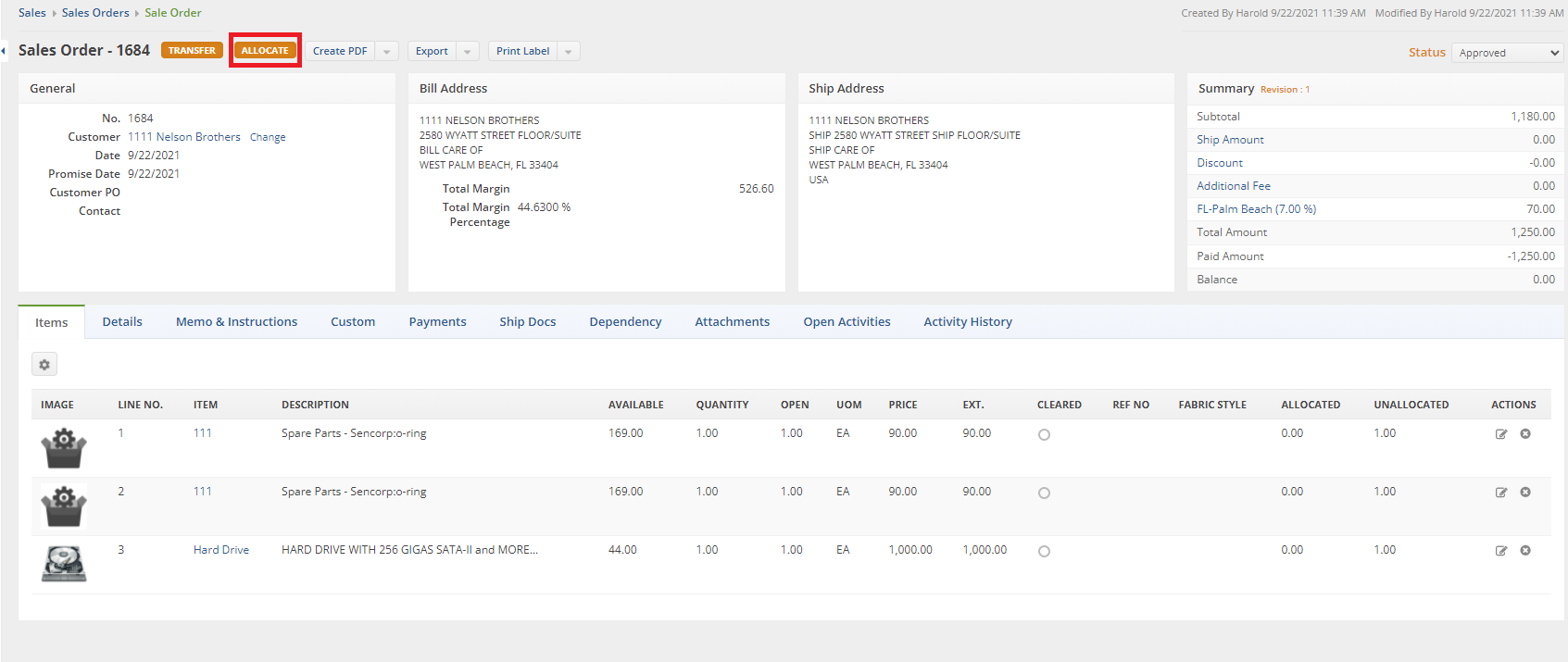Delete line 2 item using remove icon
The image size is (1568, 662).
1525,493
